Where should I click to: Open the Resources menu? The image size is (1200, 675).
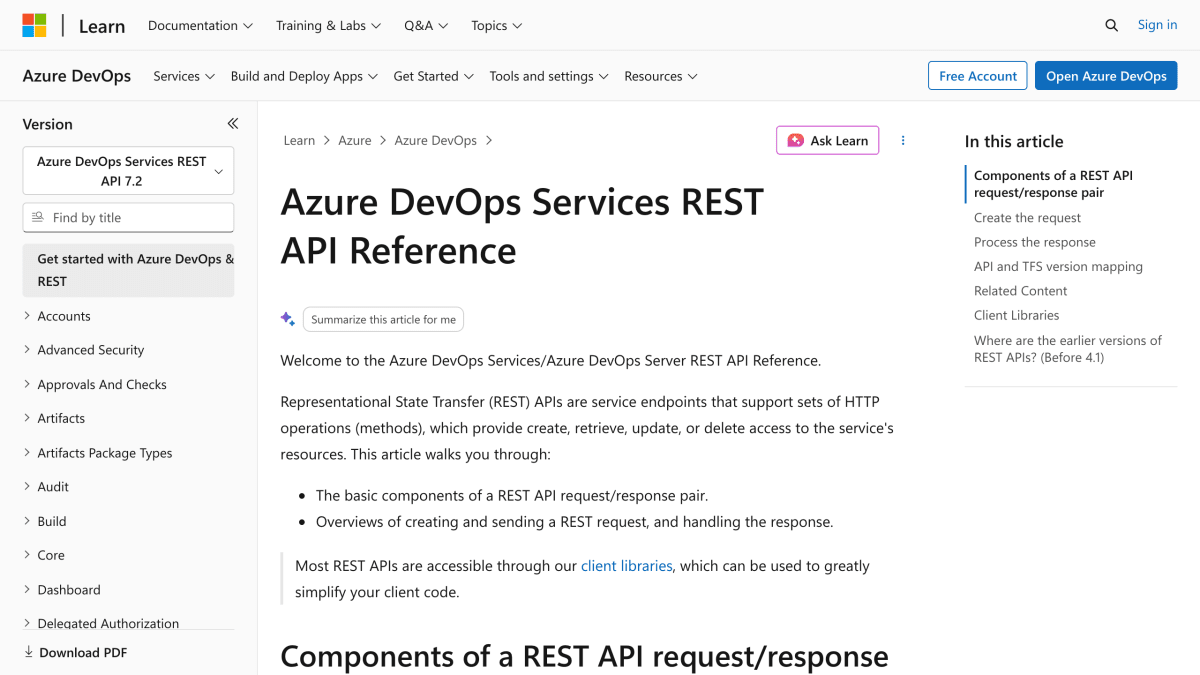tap(661, 76)
